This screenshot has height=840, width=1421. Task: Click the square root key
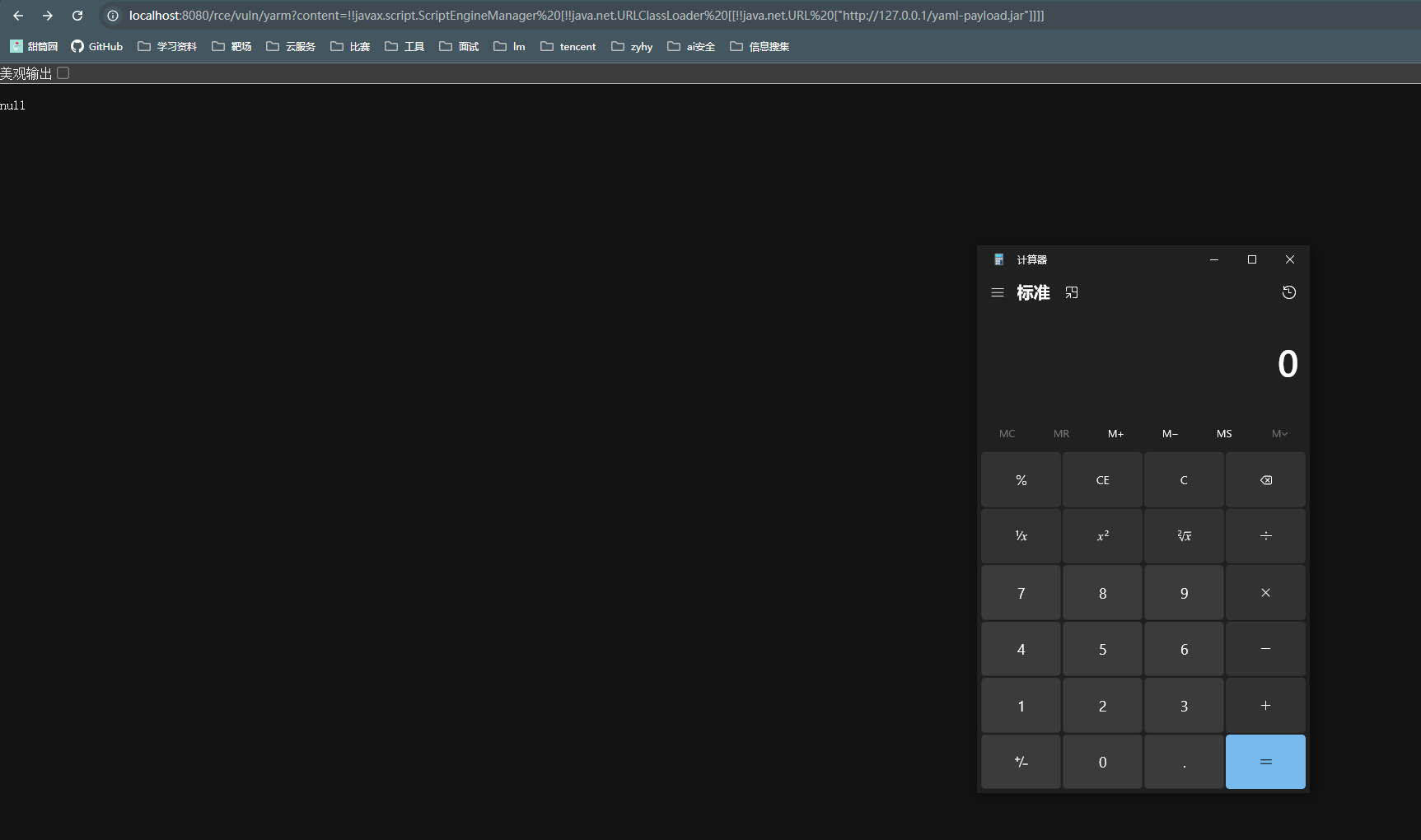click(x=1184, y=536)
